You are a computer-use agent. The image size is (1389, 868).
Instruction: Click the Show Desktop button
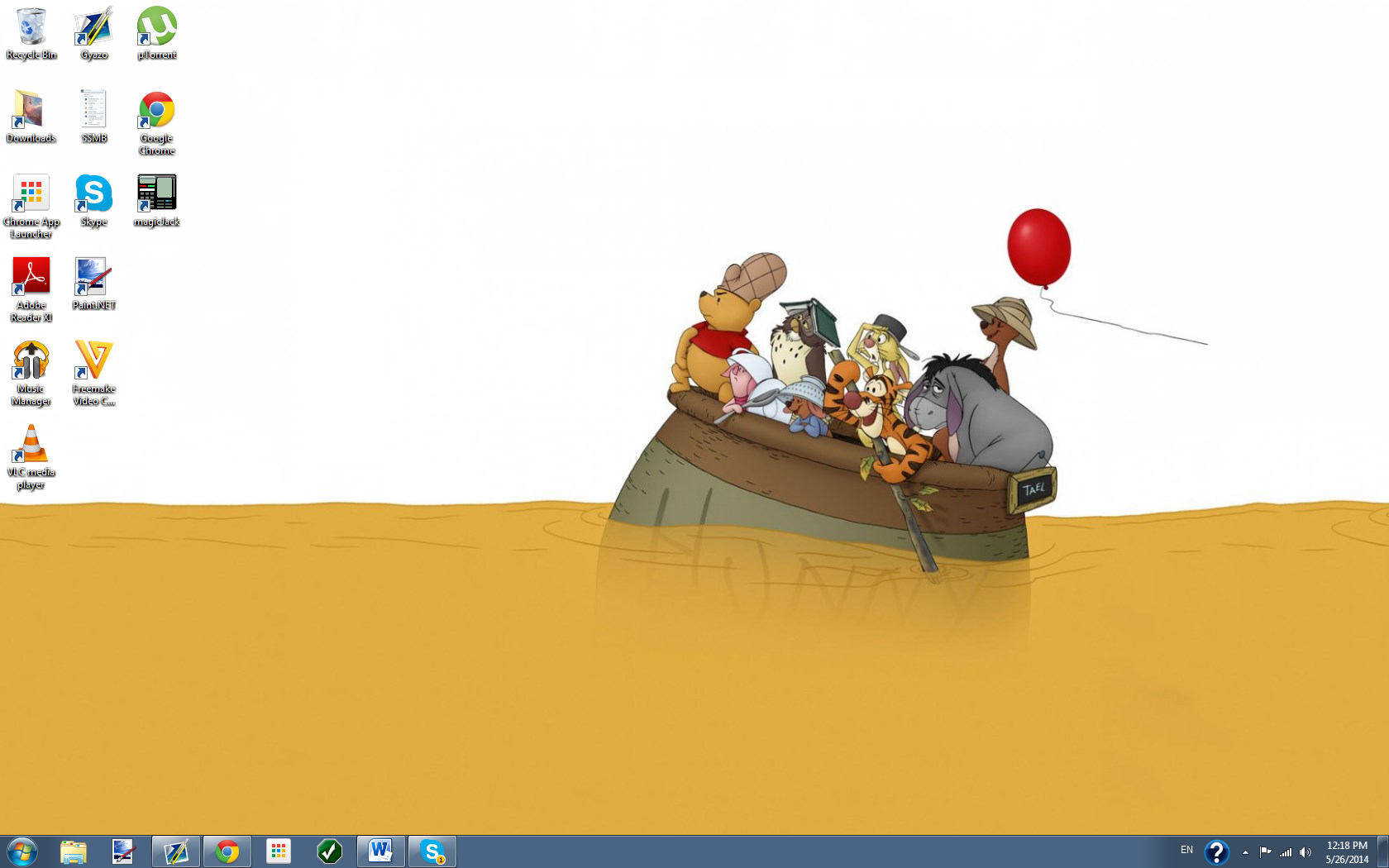1383,851
